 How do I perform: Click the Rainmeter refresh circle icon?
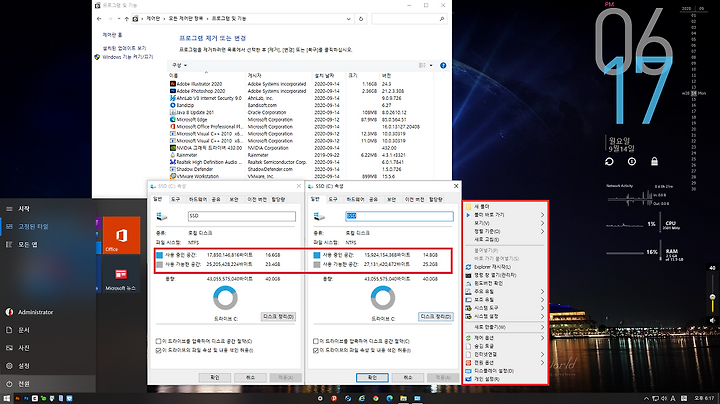pos(609,162)
